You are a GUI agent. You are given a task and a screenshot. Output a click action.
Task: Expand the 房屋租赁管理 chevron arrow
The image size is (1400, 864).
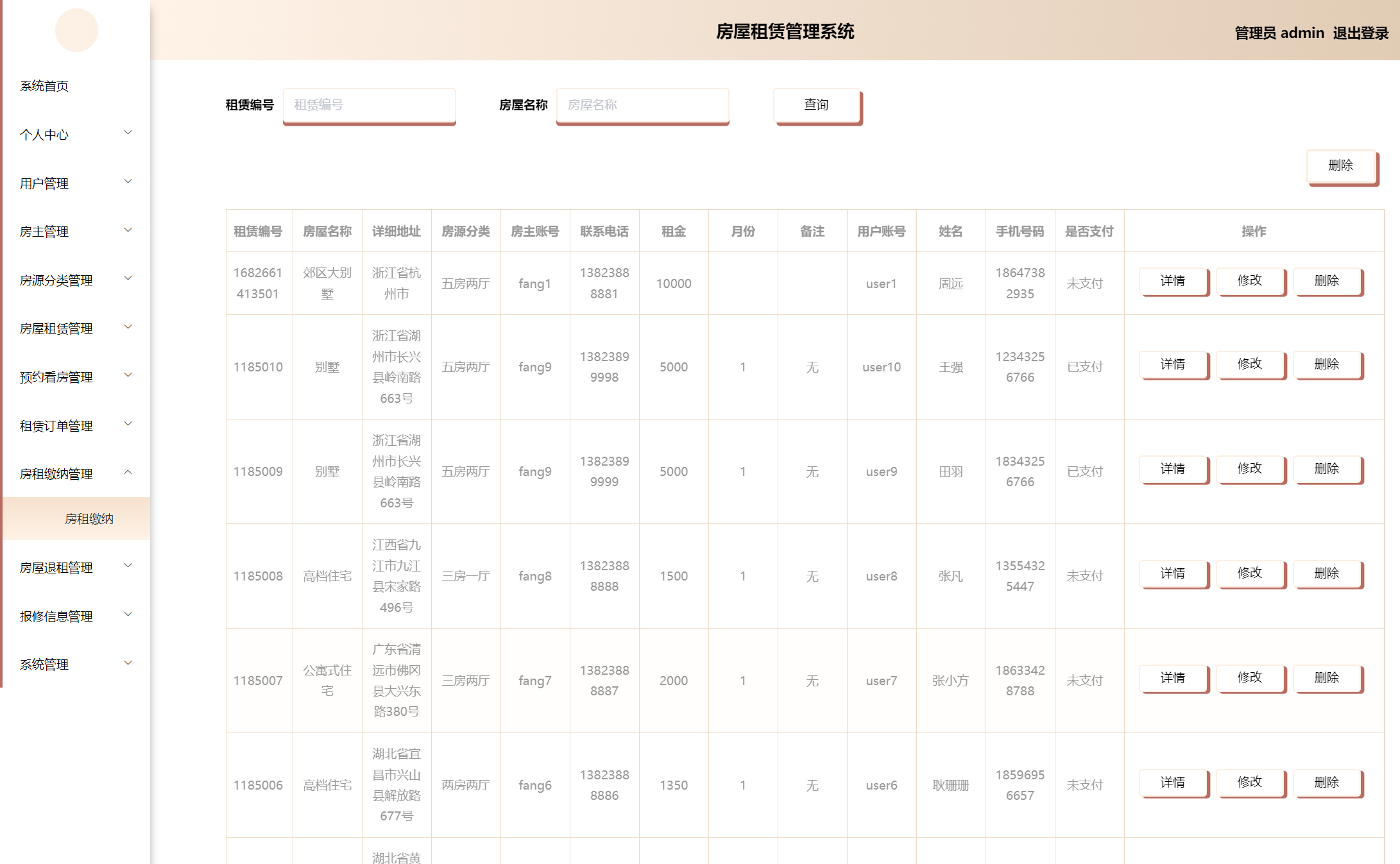[x=128, y=327]
